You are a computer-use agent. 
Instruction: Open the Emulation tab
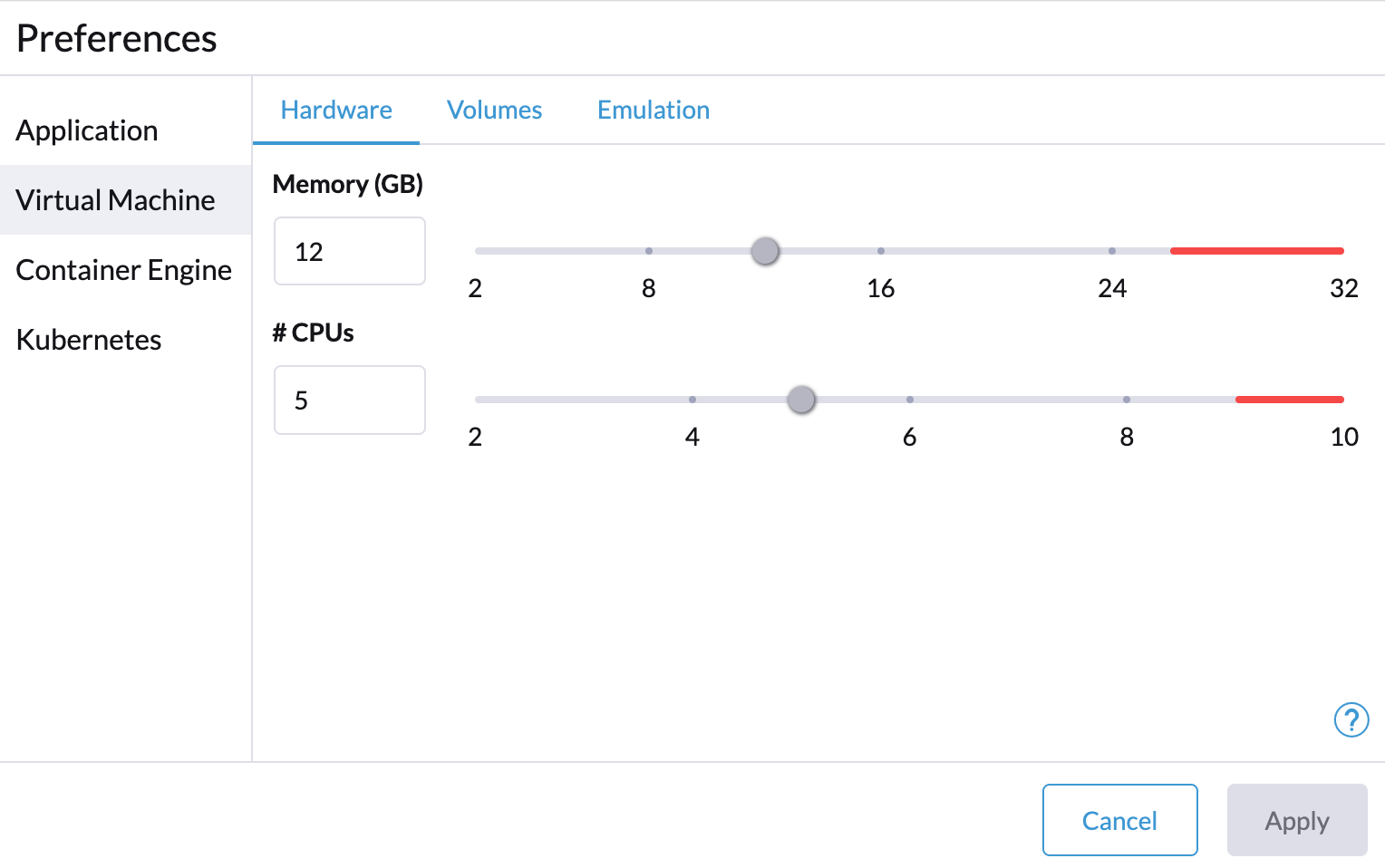653,110
